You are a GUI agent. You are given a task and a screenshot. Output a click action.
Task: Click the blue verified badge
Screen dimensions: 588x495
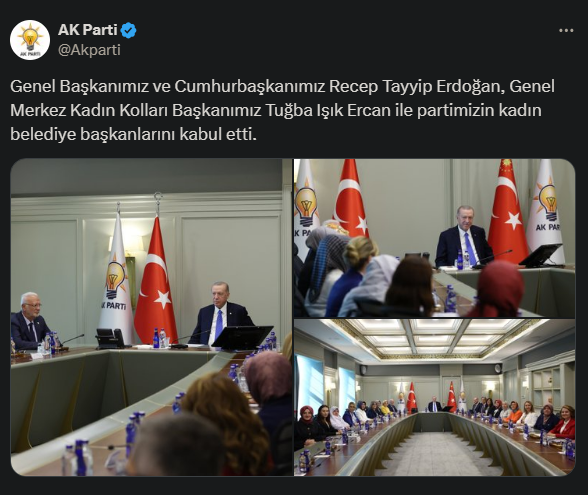pos(129,30)
